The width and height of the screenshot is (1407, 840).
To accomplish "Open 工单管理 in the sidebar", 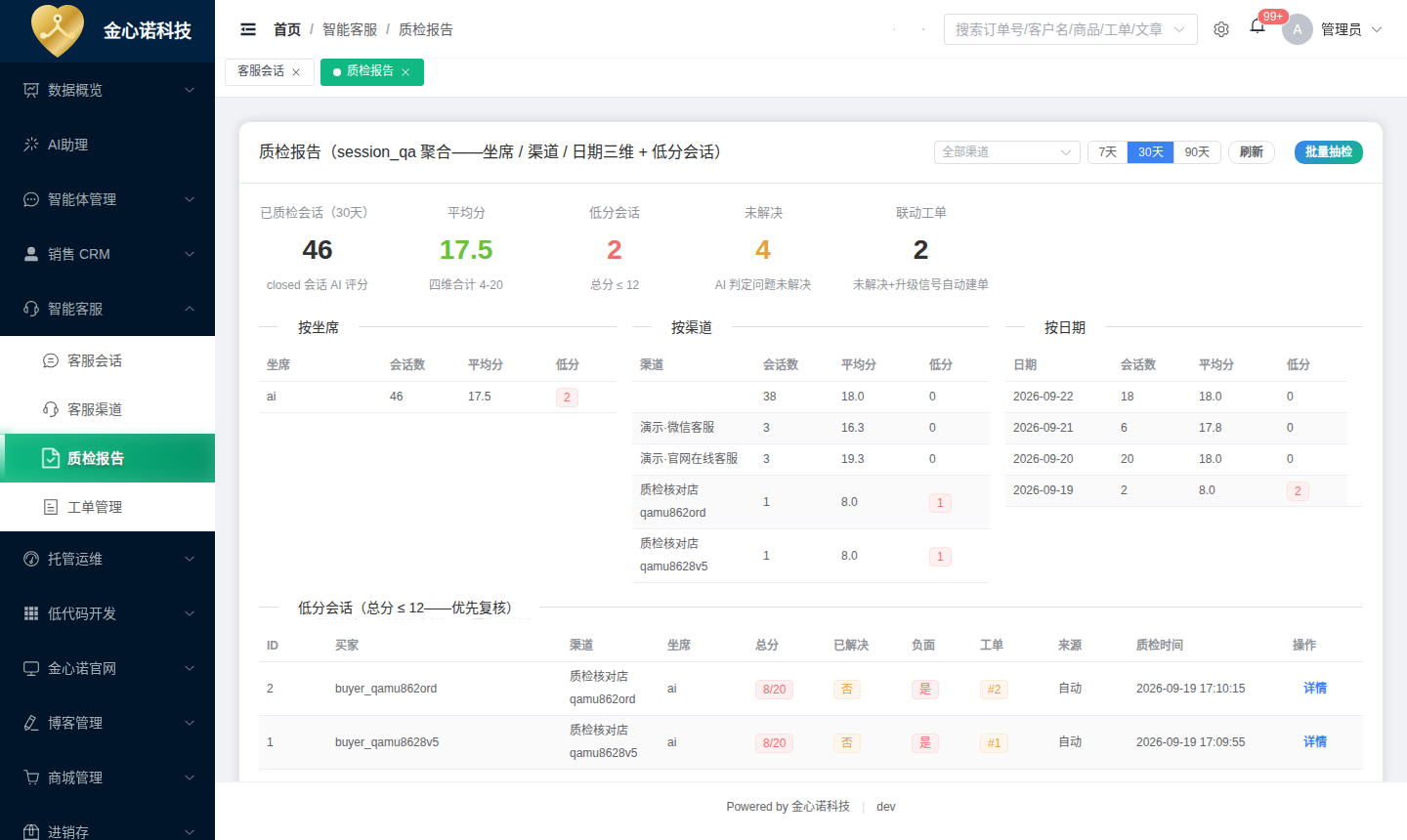I will coord(107,507).
